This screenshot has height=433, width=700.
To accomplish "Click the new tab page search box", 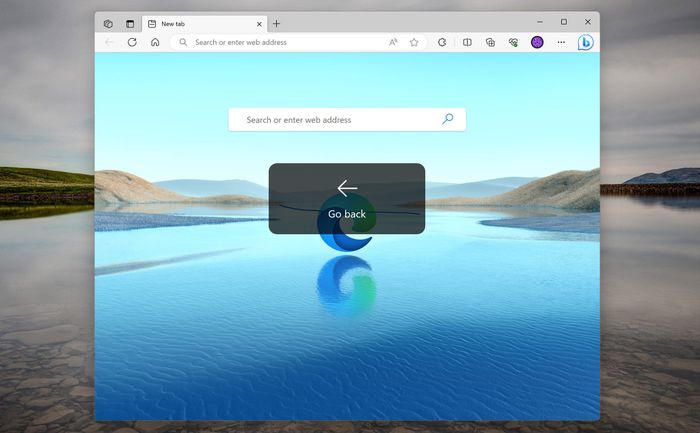I will [x=347, y=120].
